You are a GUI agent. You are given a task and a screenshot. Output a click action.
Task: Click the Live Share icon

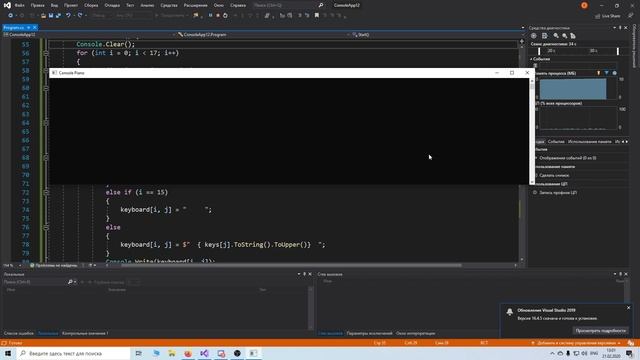[598, 16]
